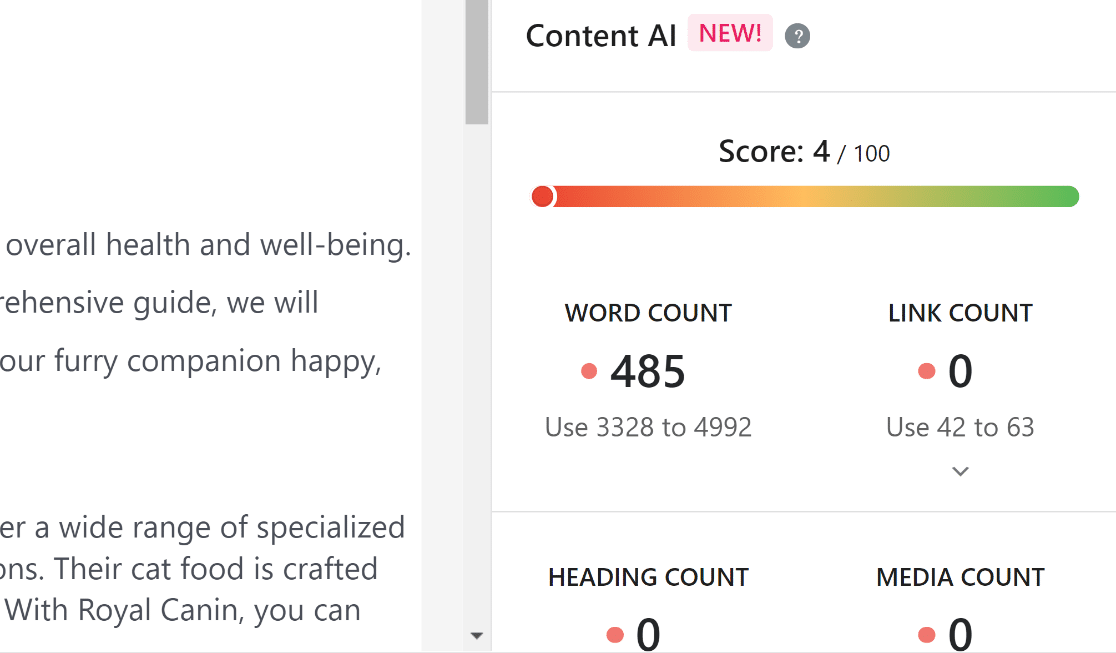Image resolution: width=1116 pixels, height=653 pixels.
Task: Click the Use 42 to 63 recommendation
Action: point(959,427)
